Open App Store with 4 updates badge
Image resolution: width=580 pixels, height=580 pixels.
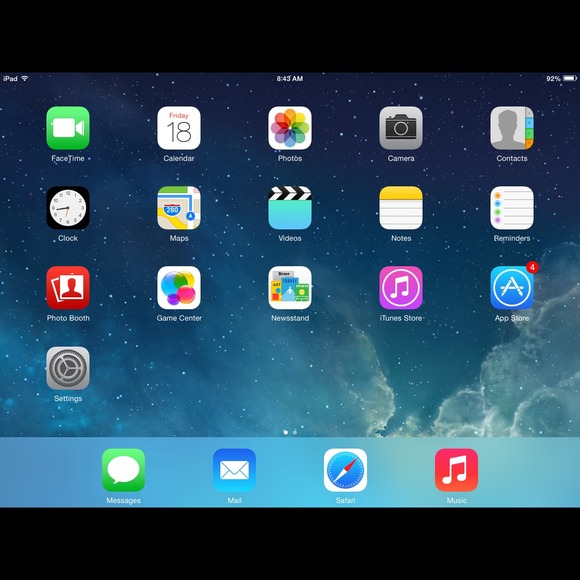pyautogui.click(x=512, y=288)
